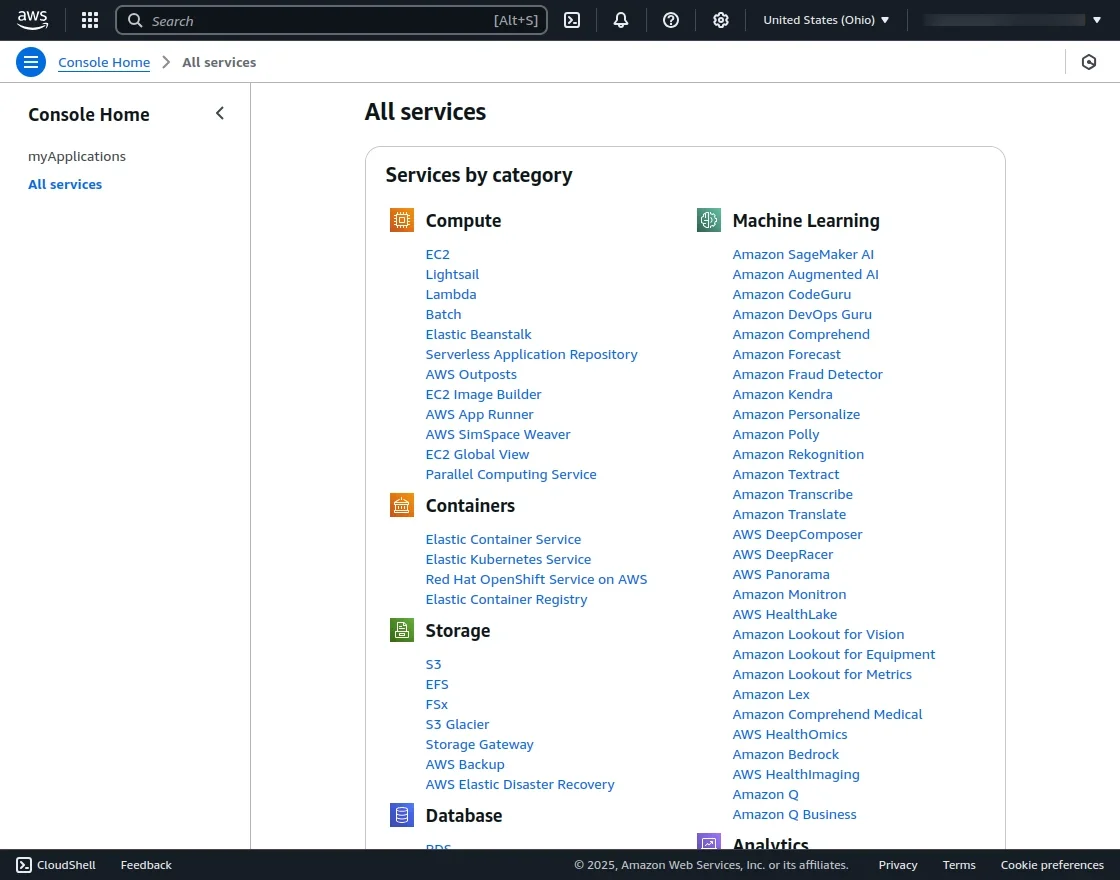The image size is (1120, 880).
Task: Open EC2 Global View link
Action: [x=477, y=454]
